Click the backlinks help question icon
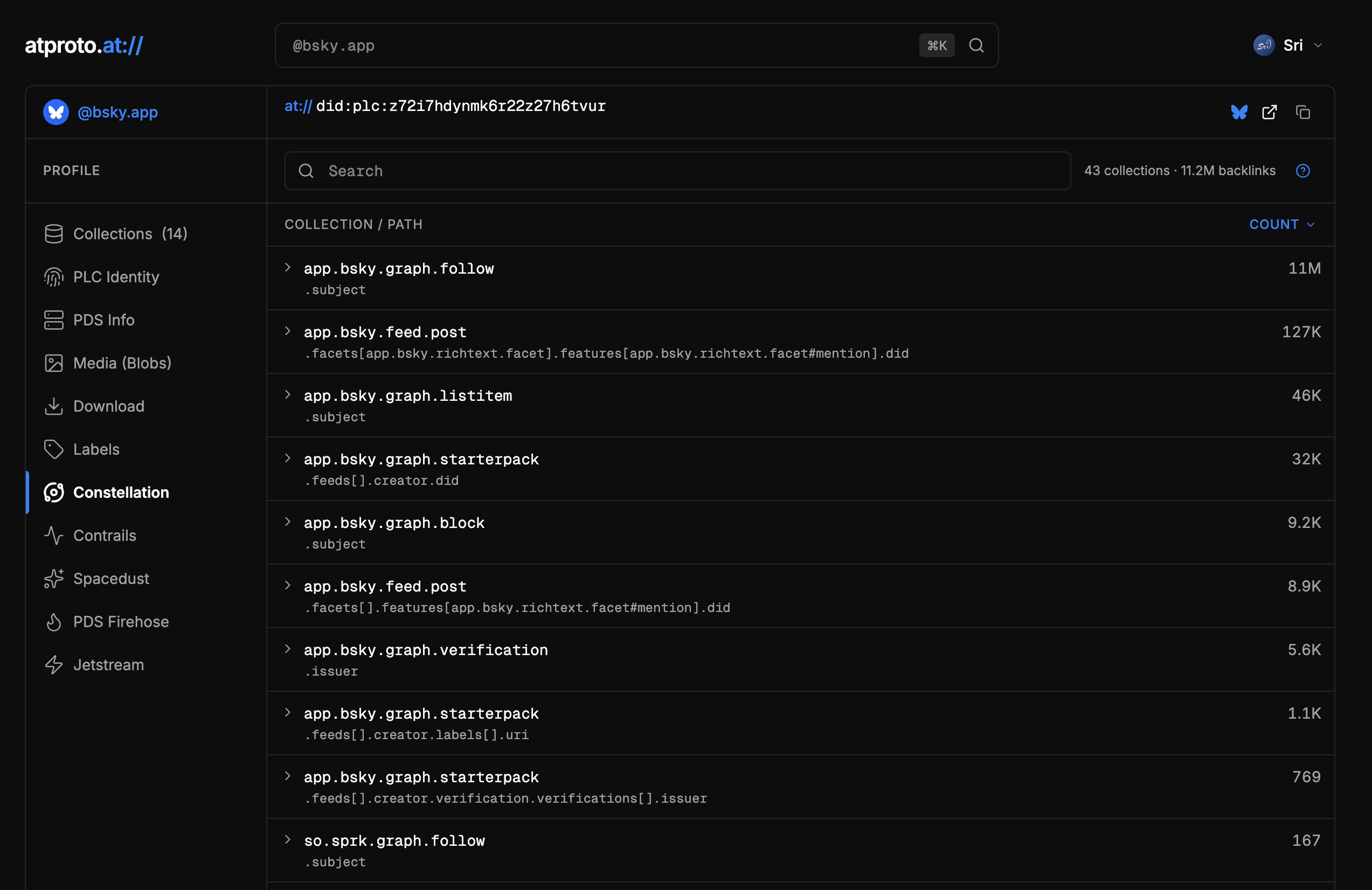Viewport: 1372px width, 890px height. coord(1303,171)
